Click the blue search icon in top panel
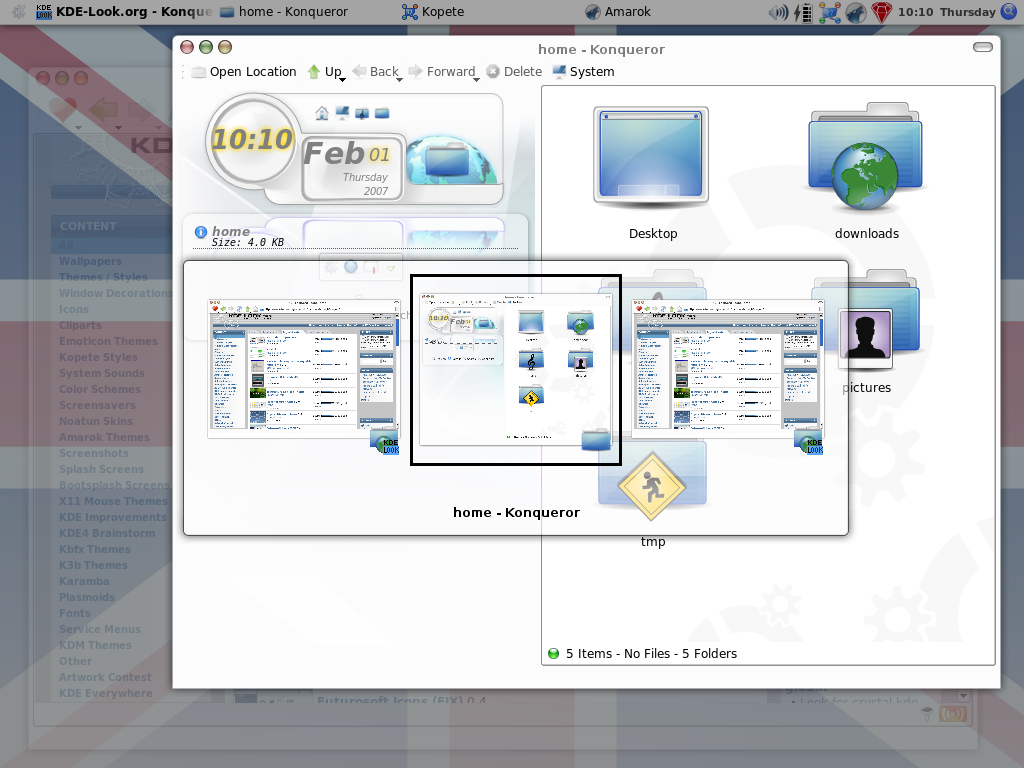This screenshot has width=1024, height=768. click(1009, 11)
